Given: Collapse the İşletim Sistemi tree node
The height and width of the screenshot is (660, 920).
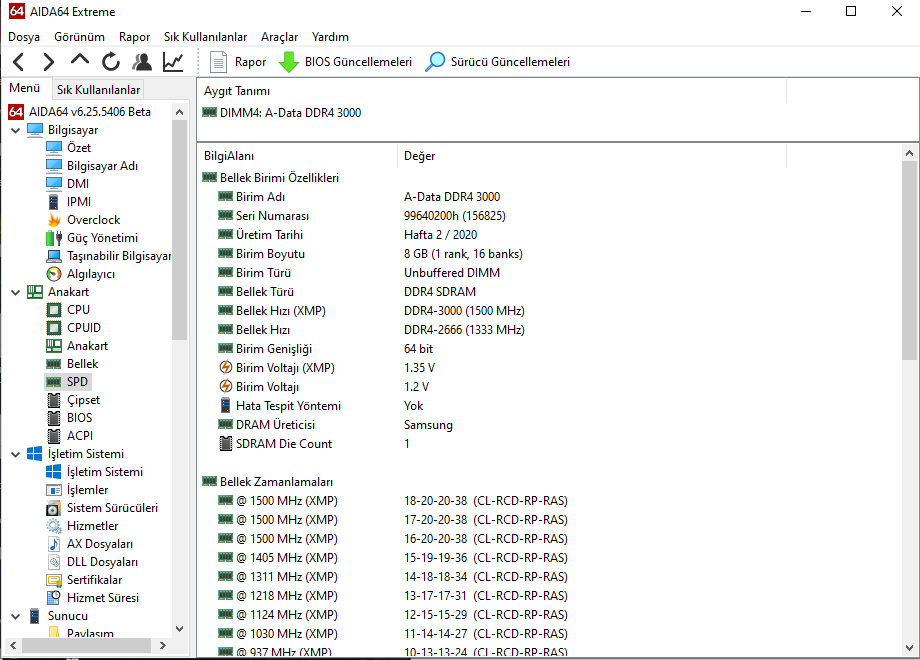Looking at the screenshot, I should coord(16,454).
